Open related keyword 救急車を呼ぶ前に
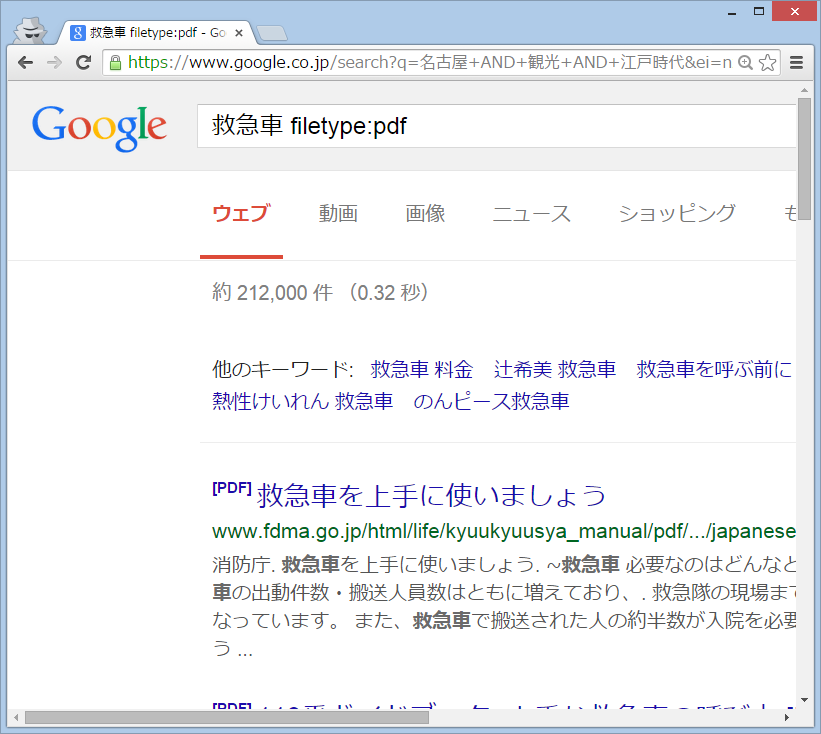The width and height of the screenshot is (821, 734). (714, 370)
